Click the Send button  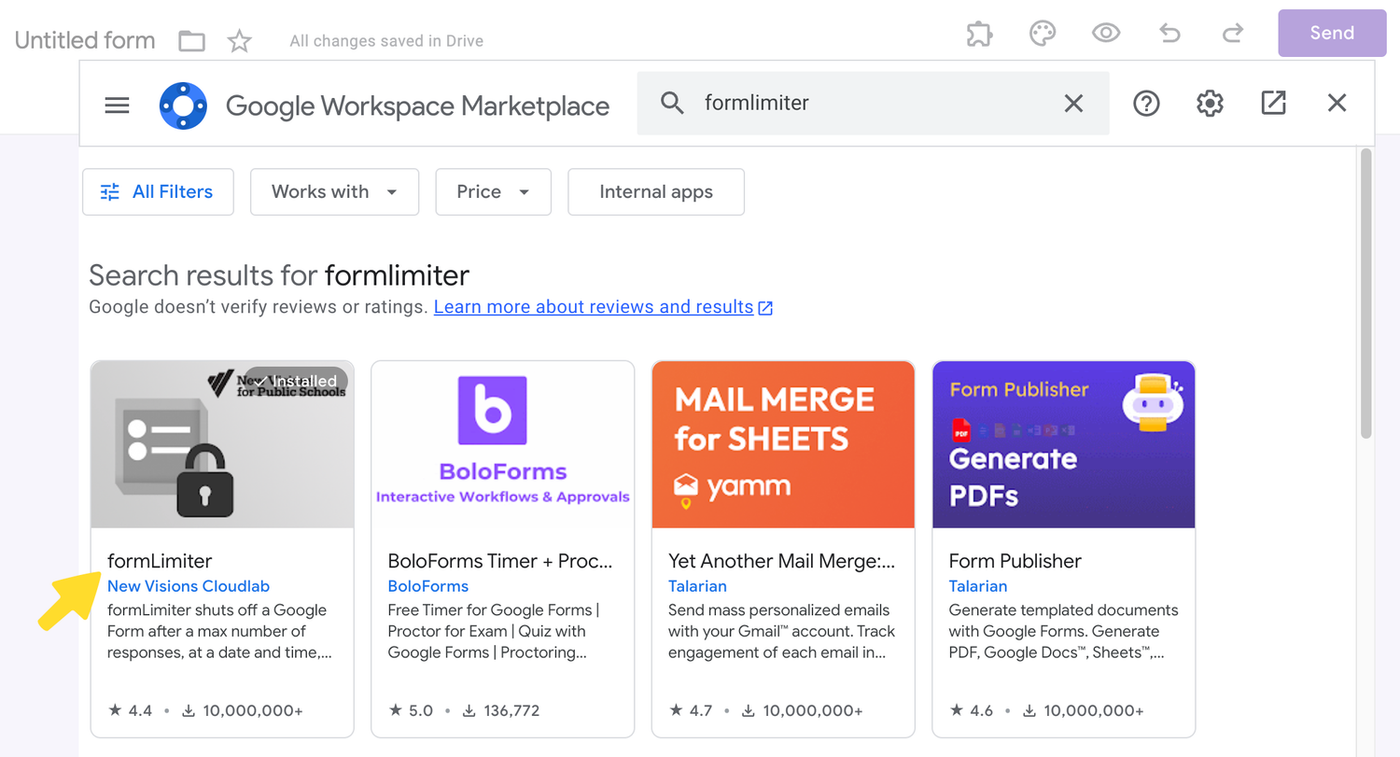[1332, 33]
